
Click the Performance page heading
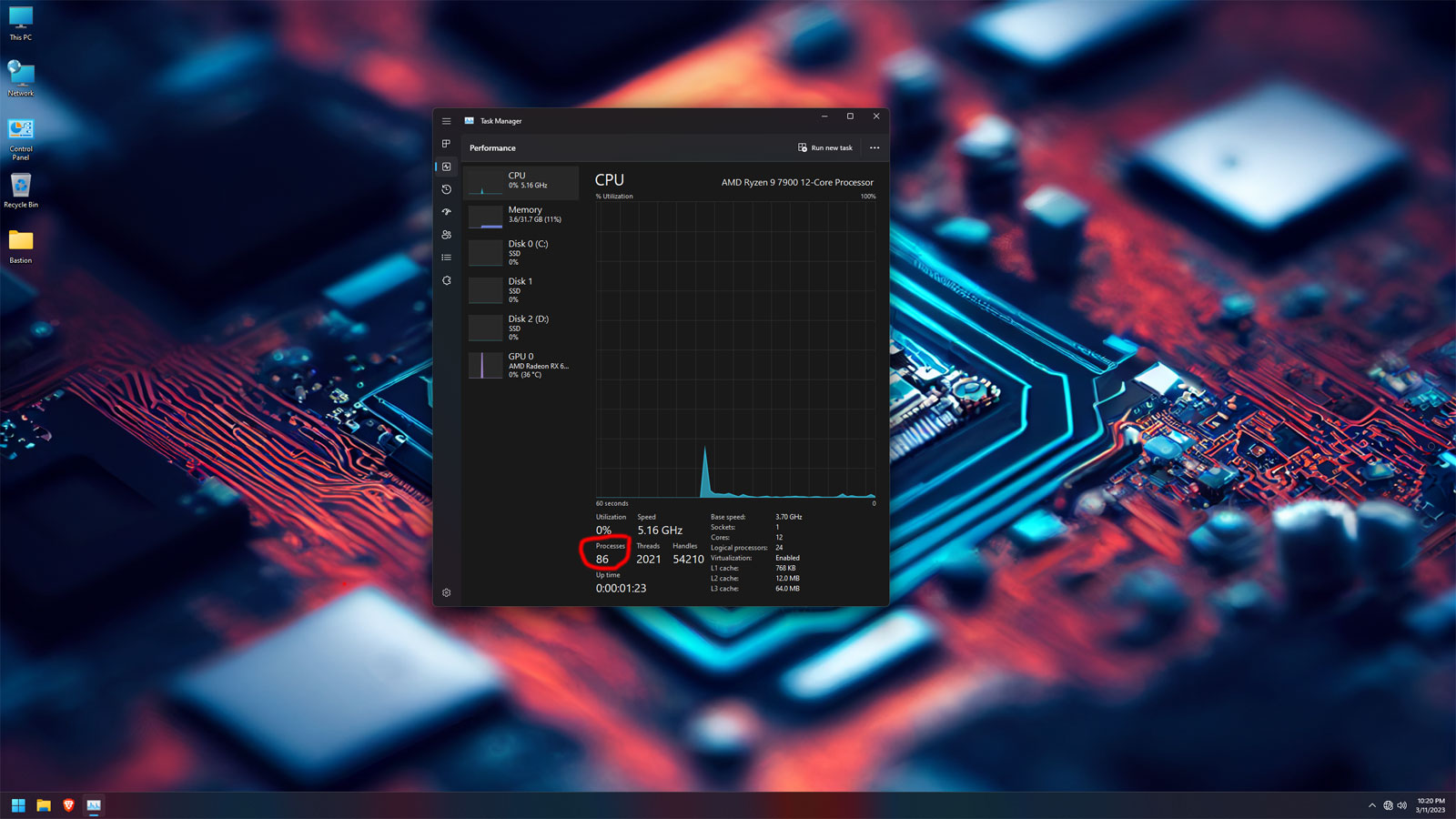coord(491,147)
